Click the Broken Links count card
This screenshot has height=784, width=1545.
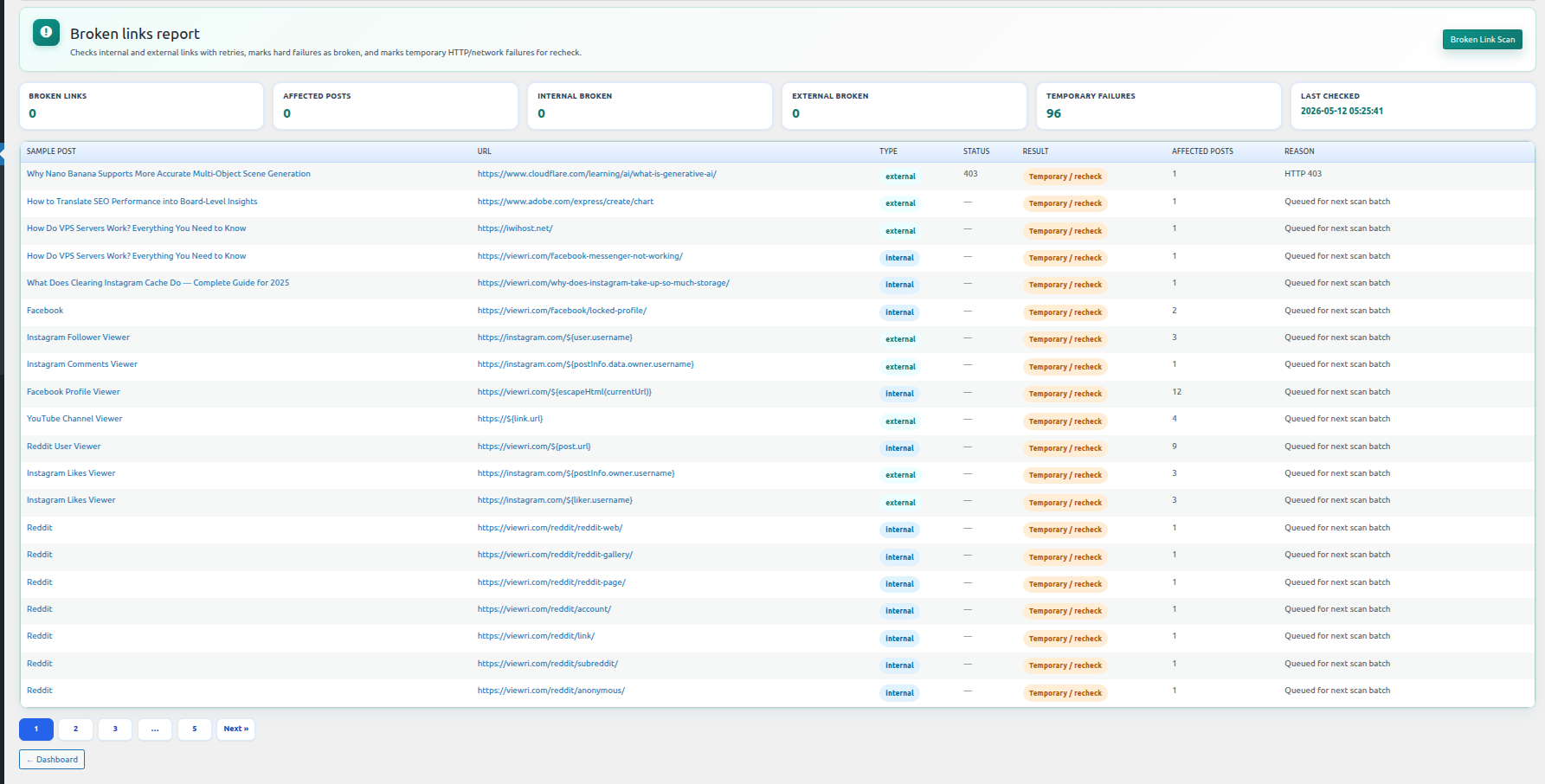(141, 106)
